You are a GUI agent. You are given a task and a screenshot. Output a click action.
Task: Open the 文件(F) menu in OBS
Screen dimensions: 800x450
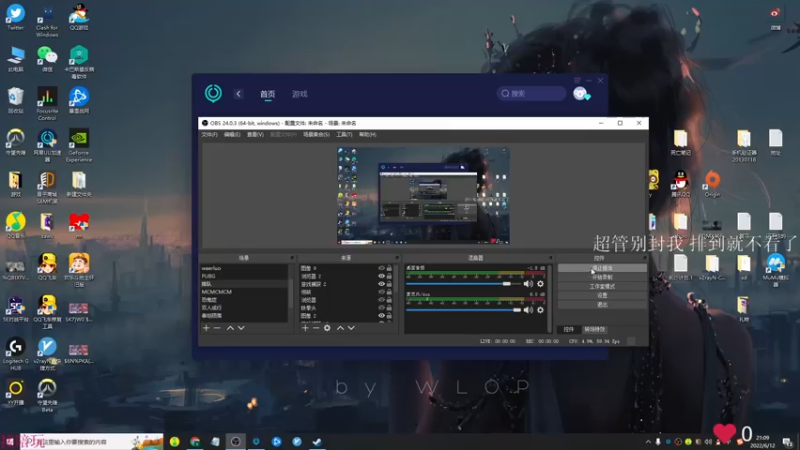[209, 135]
